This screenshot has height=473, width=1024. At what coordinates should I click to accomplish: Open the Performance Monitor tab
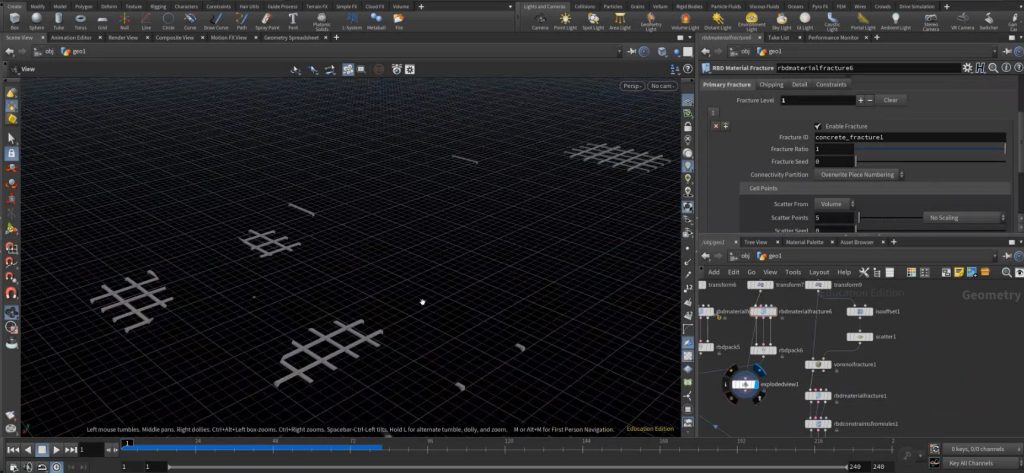tap(833, 37)
